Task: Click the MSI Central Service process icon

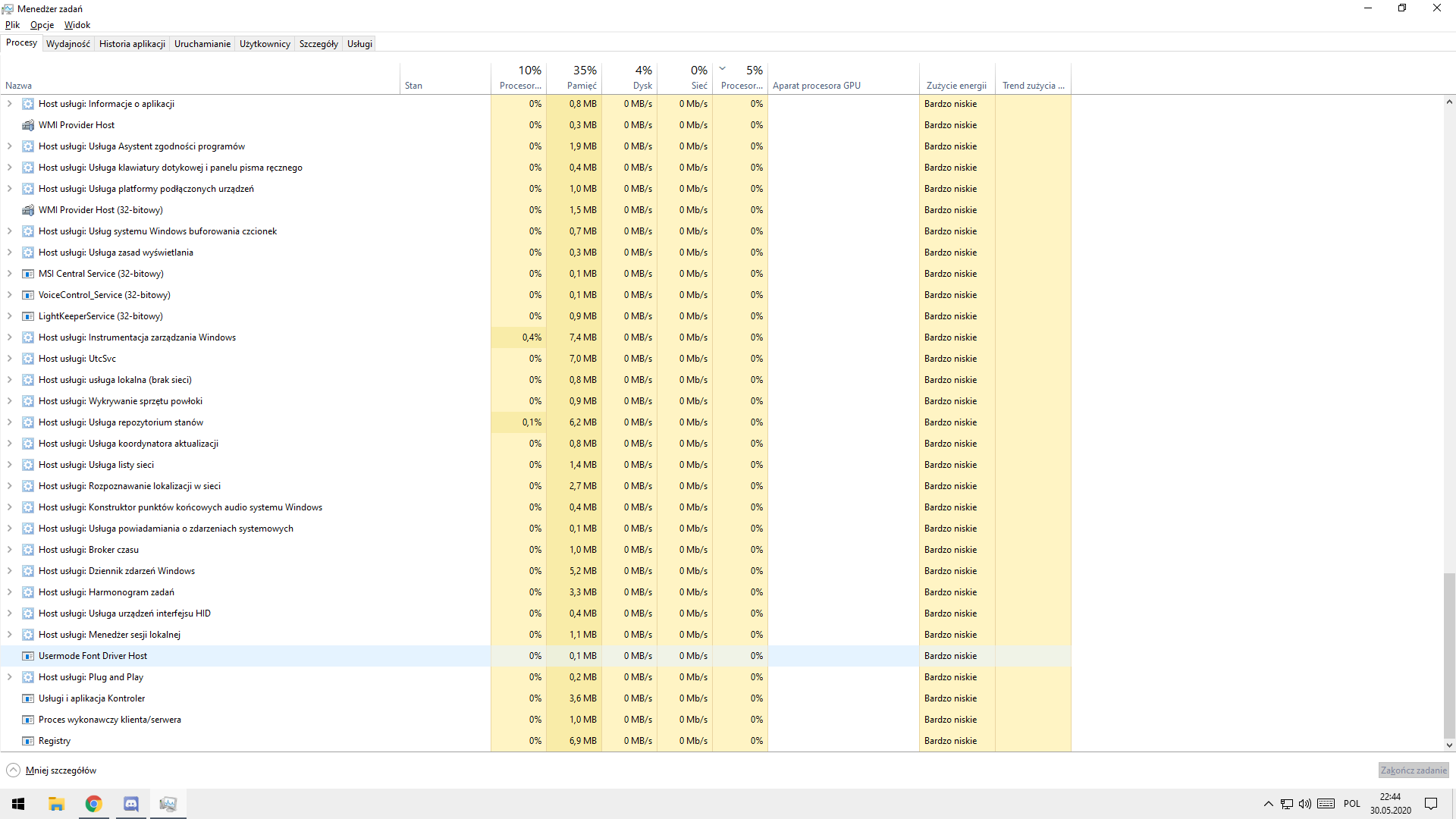Action: [28, 274]
